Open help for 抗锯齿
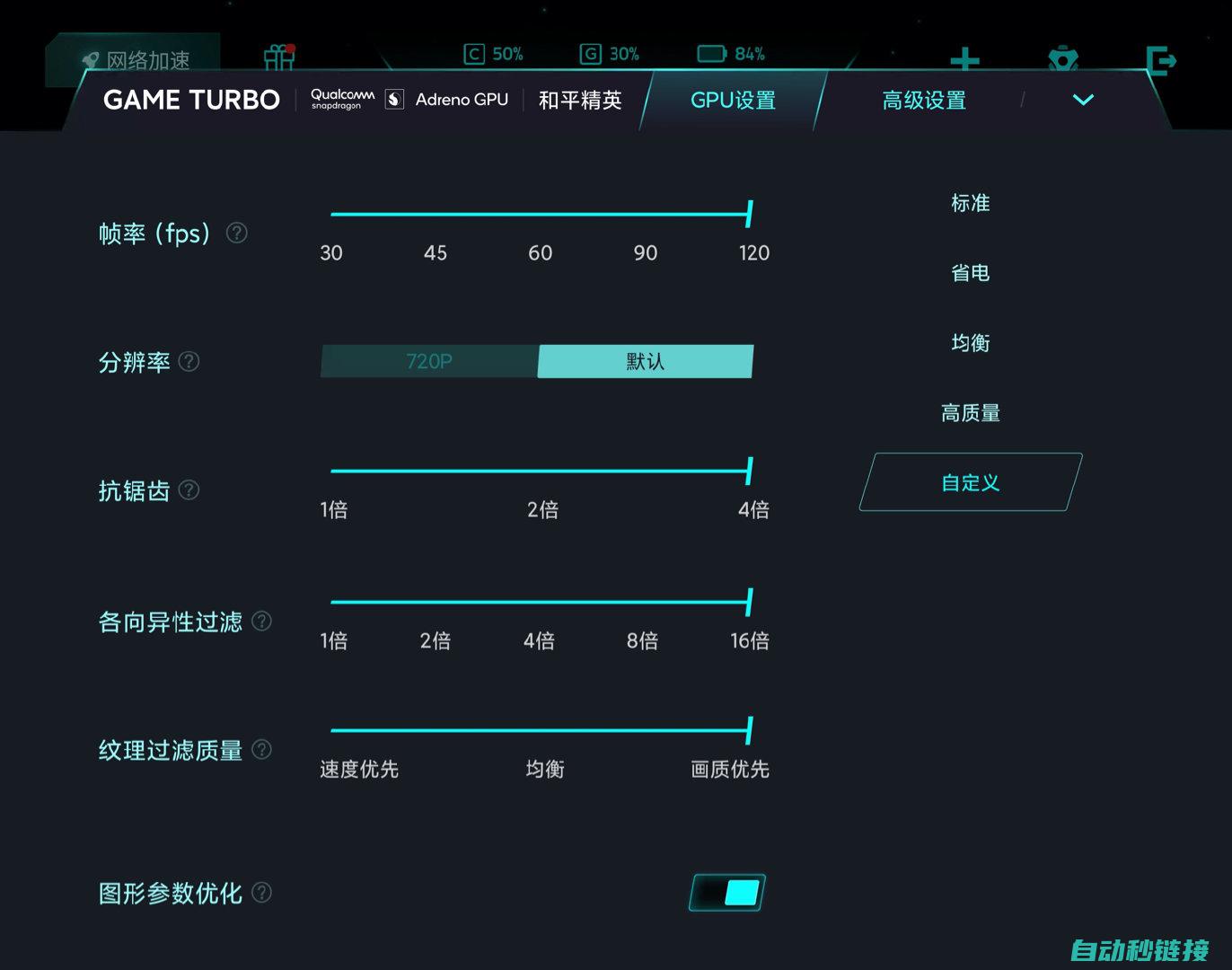This screenshot has height=970, width=1232. (189, 490)
